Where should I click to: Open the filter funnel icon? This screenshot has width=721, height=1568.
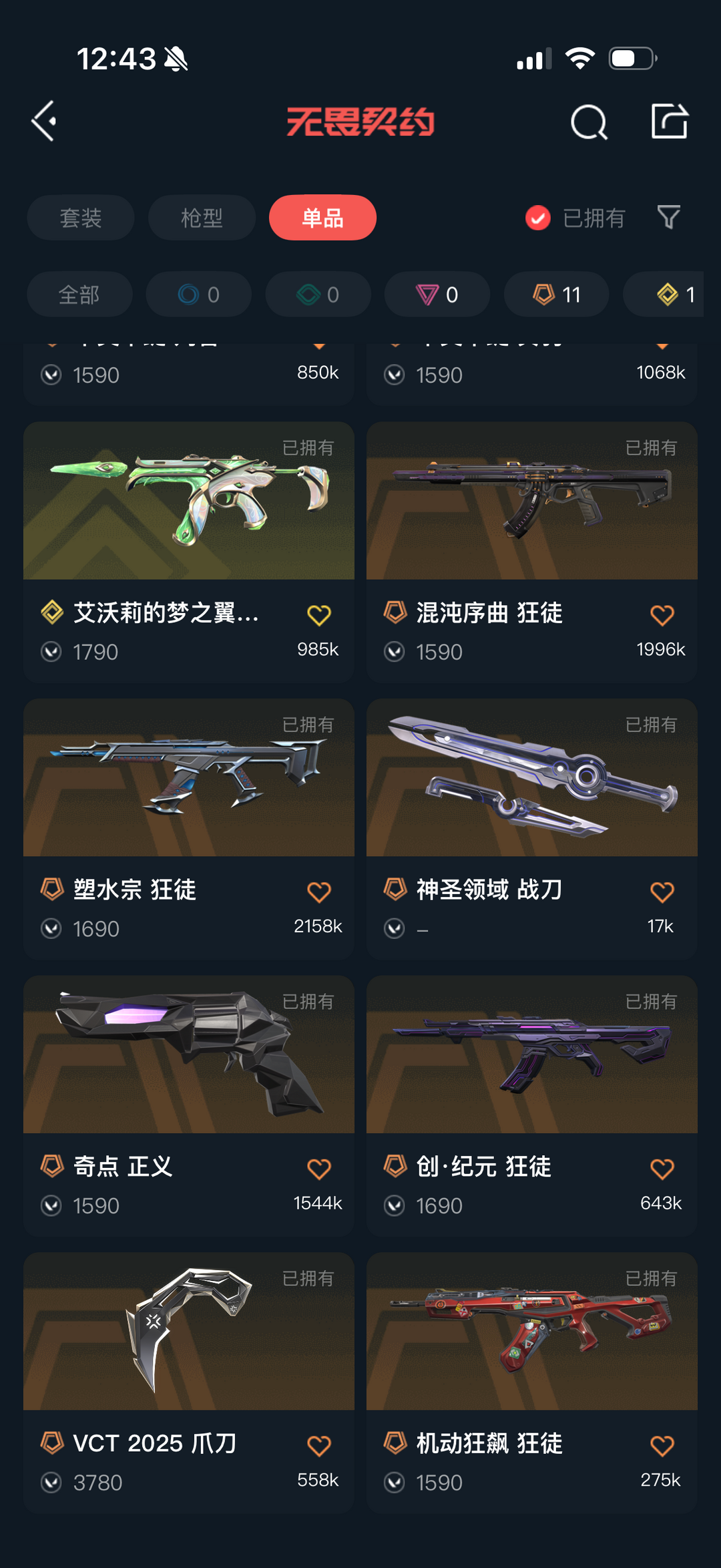pos(668,217)
